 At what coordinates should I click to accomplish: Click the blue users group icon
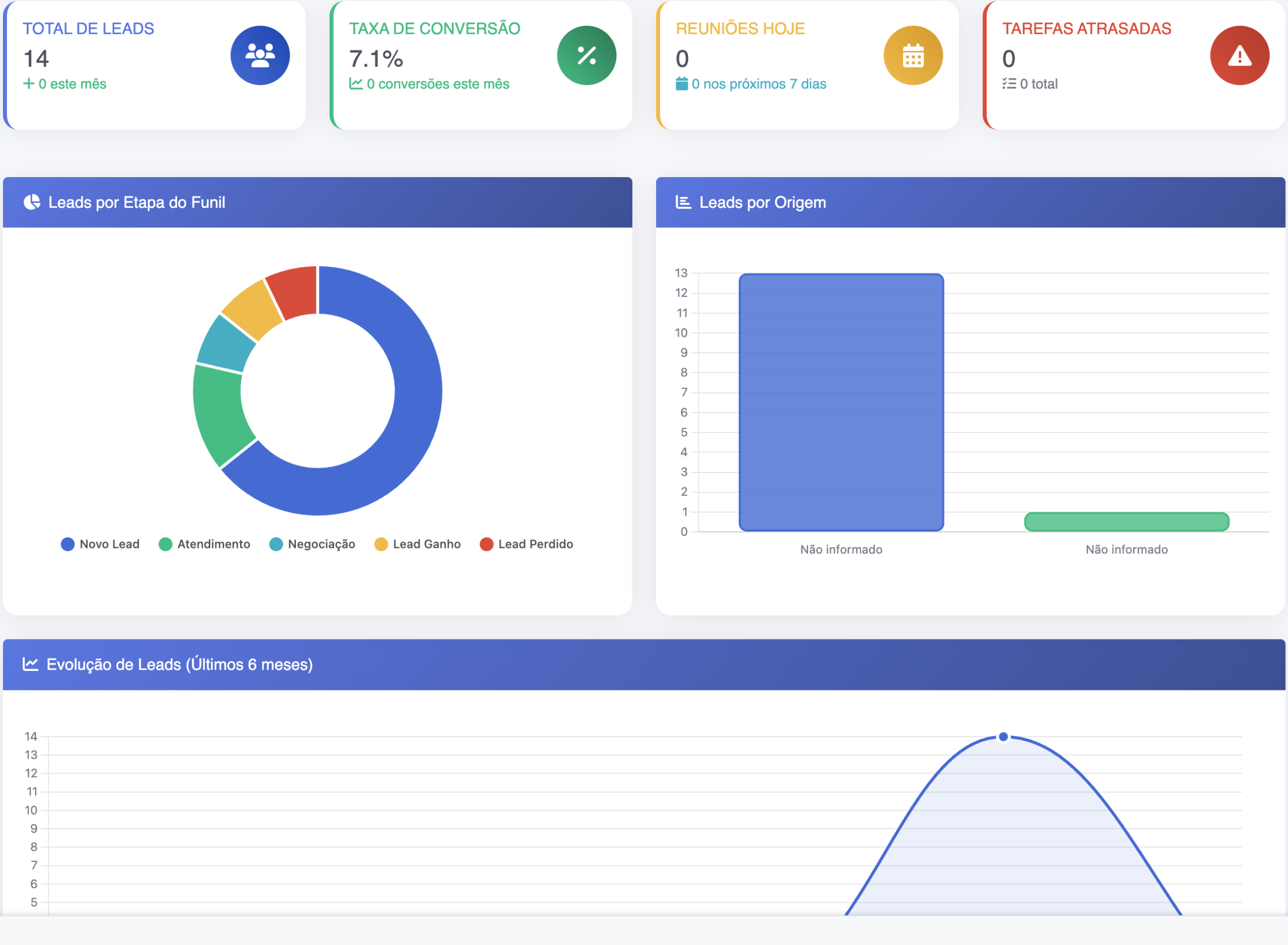(260, 55)
